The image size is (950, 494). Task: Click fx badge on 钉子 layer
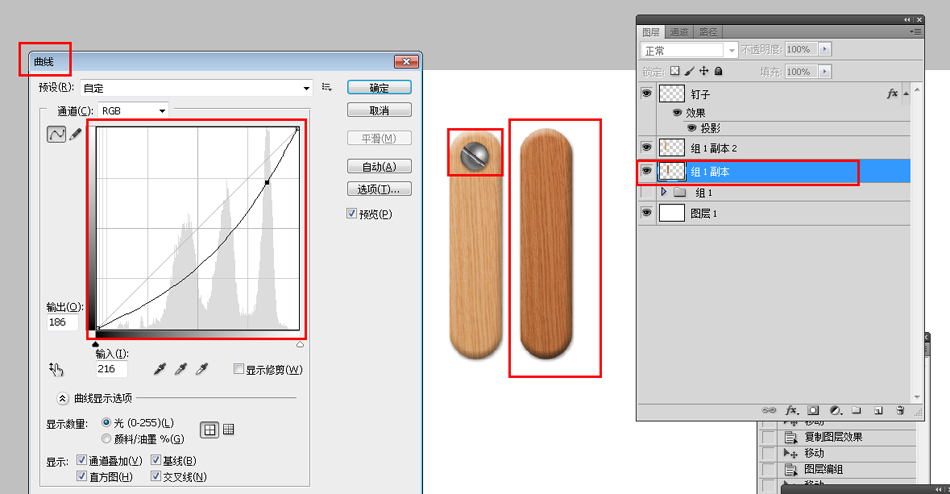[x=892, y=93]
